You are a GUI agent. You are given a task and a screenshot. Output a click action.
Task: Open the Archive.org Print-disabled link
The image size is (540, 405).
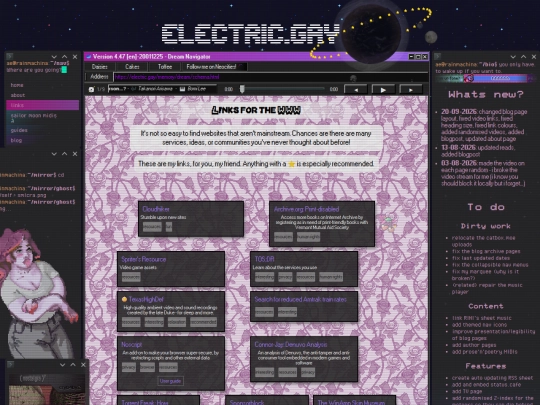coord(306,209)
